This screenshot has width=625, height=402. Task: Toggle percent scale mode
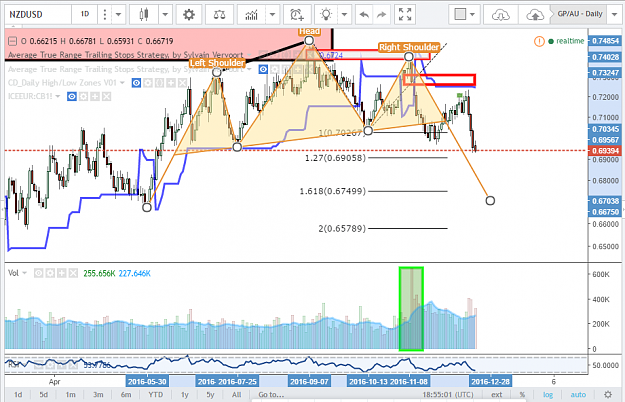click(x=522, y=394)
